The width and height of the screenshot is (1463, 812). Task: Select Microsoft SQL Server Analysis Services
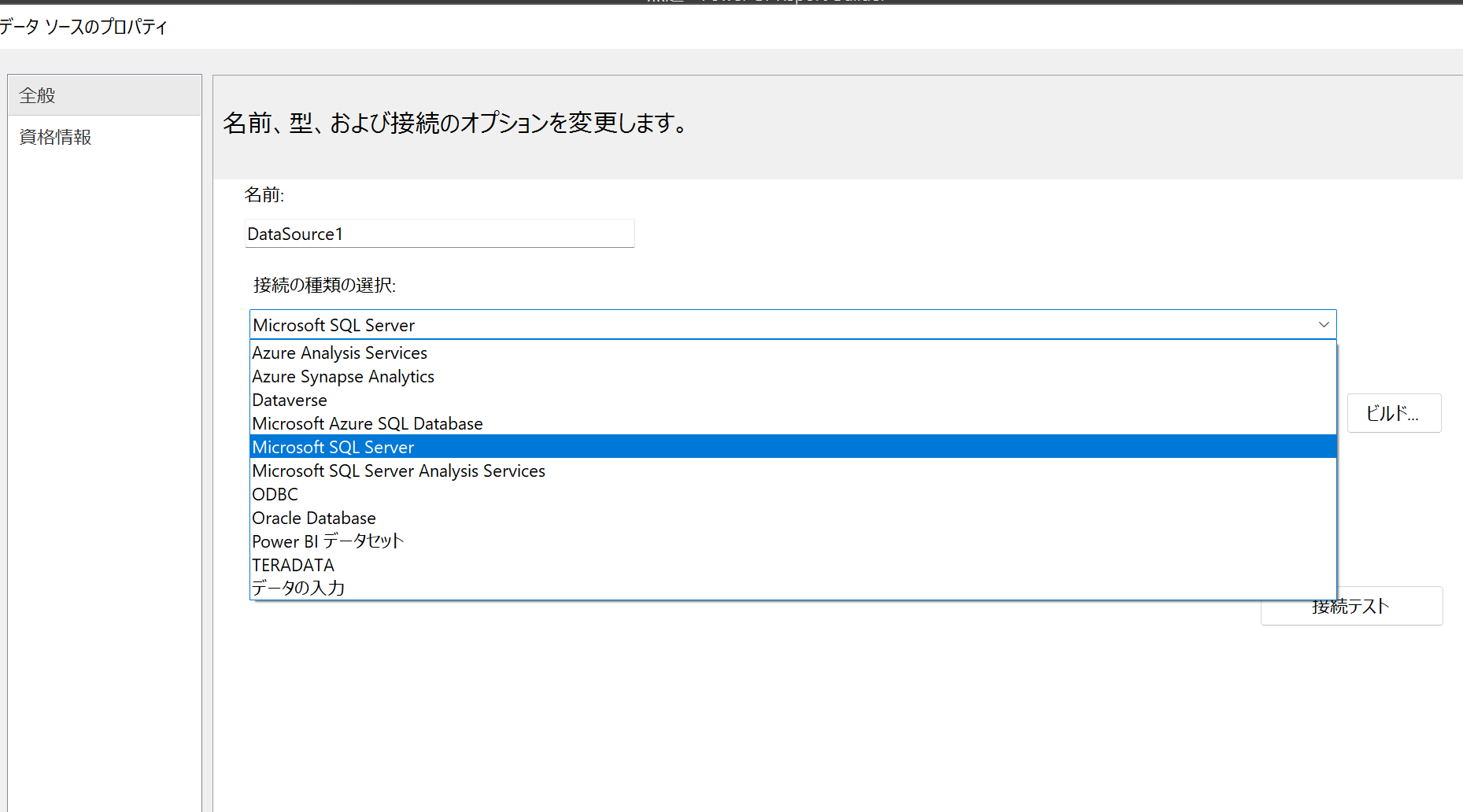[792, 471]
